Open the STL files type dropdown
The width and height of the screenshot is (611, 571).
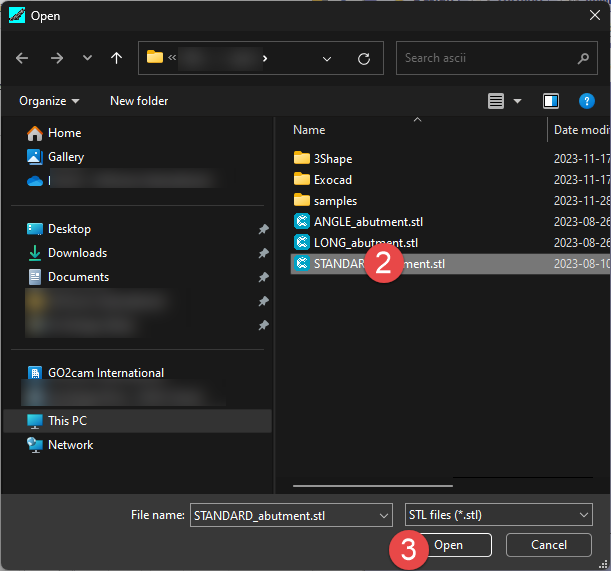[498, 515]
